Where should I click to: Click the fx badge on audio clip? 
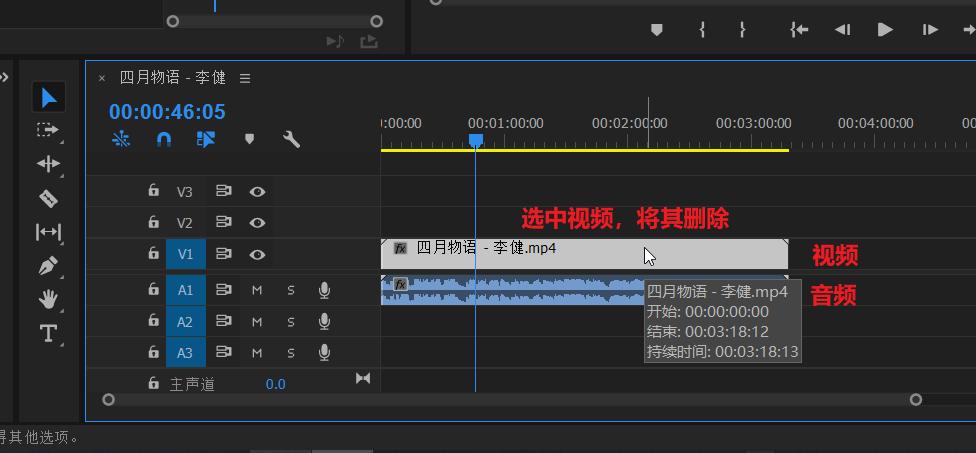tap(400, 284)
